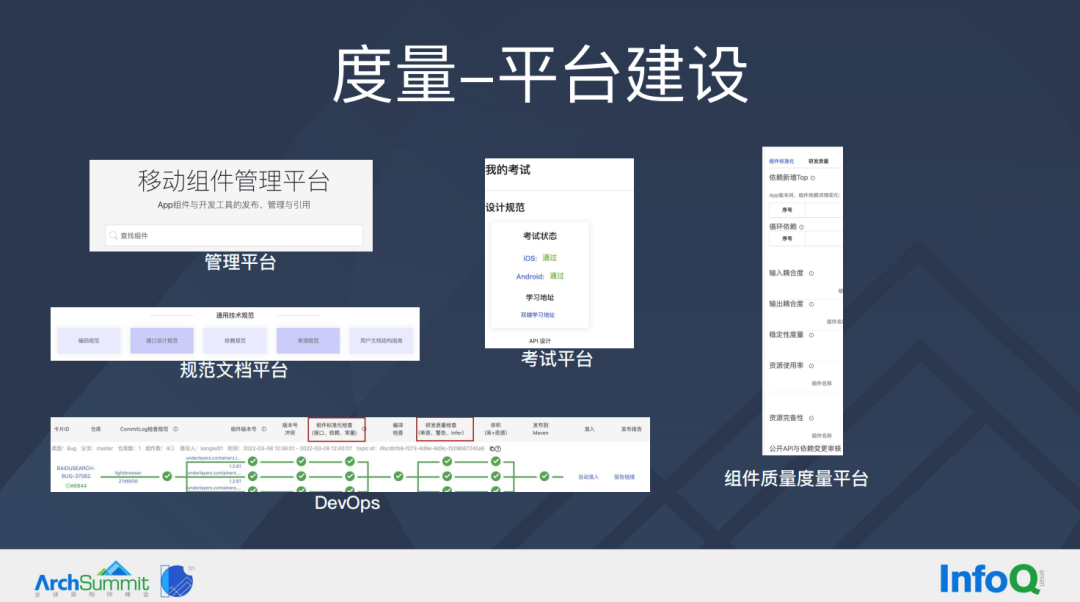Click the info icon beside 稳定性度量

[810, 335]
